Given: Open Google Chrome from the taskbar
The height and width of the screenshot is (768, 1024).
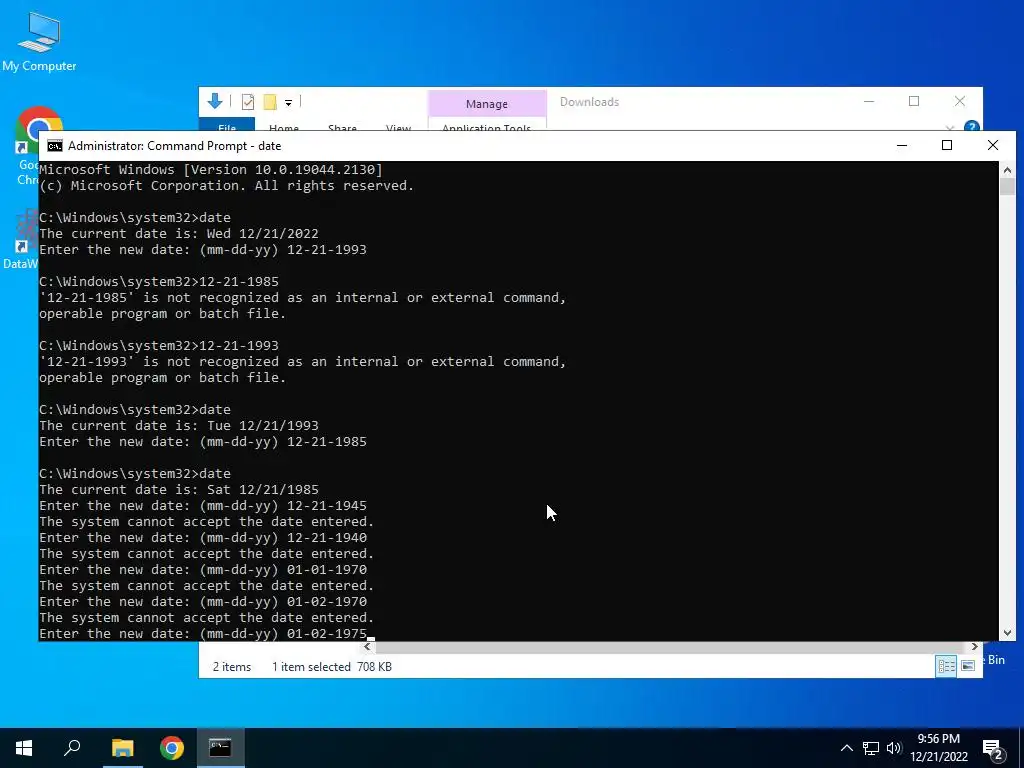Looking at the screenshot, I should click(x=172, y=748).
